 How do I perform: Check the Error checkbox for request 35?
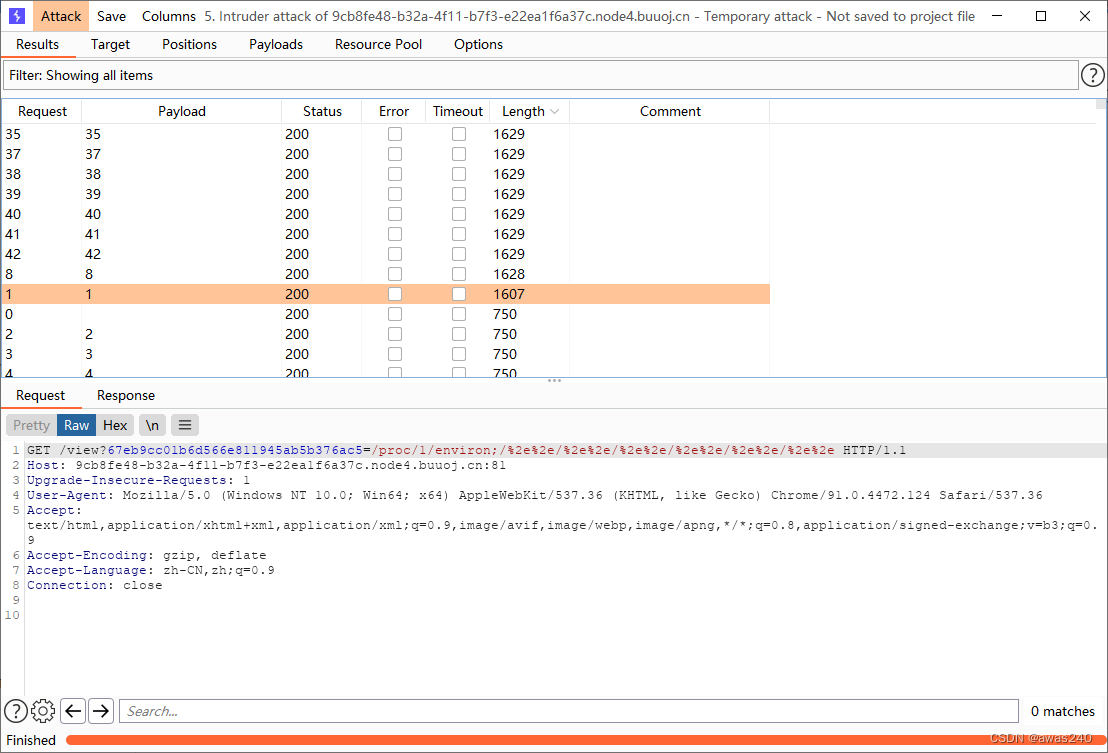(394, 133)
